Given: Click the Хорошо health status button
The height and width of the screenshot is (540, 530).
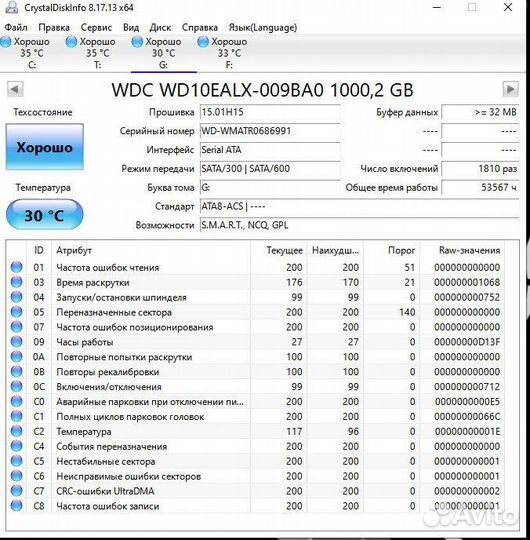Looking at the screenshot, I should pos(44,147).
